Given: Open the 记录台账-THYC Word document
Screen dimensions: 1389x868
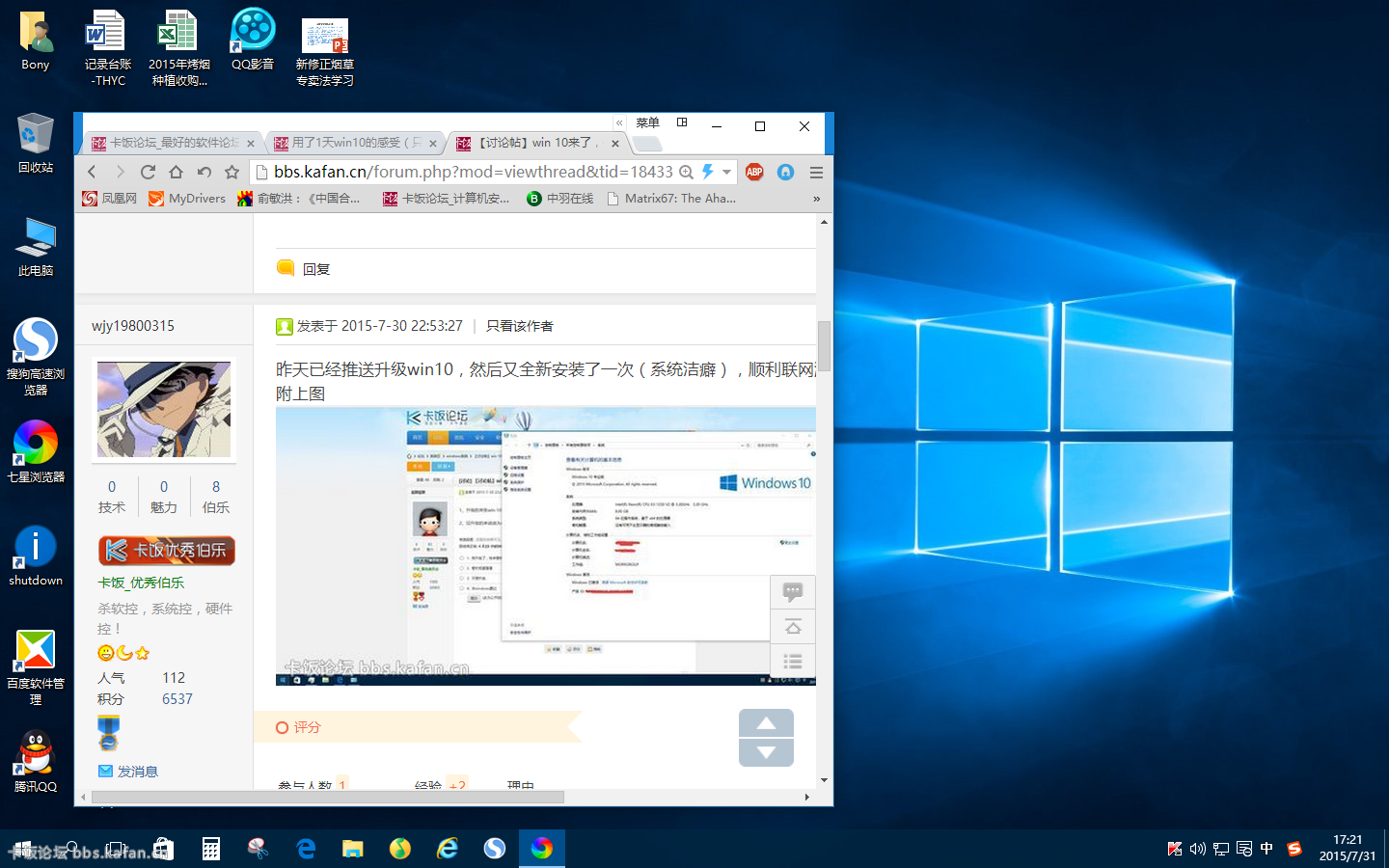Looking at the screenshot, I should pyautogui.click(x=108, y=48).
